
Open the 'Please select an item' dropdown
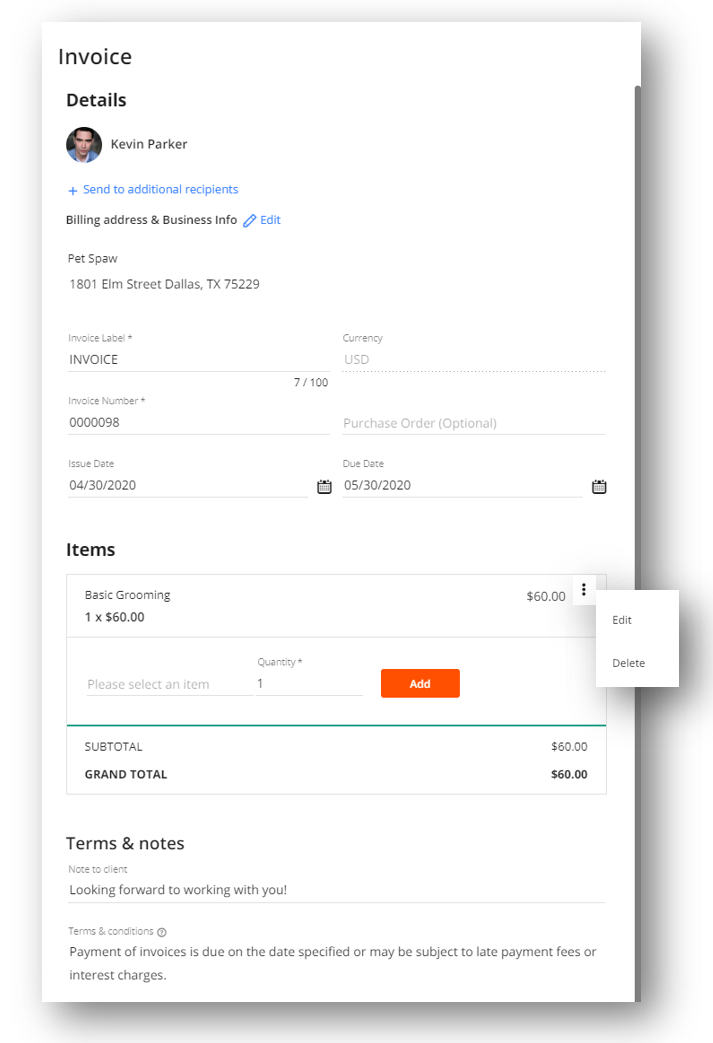169,684
